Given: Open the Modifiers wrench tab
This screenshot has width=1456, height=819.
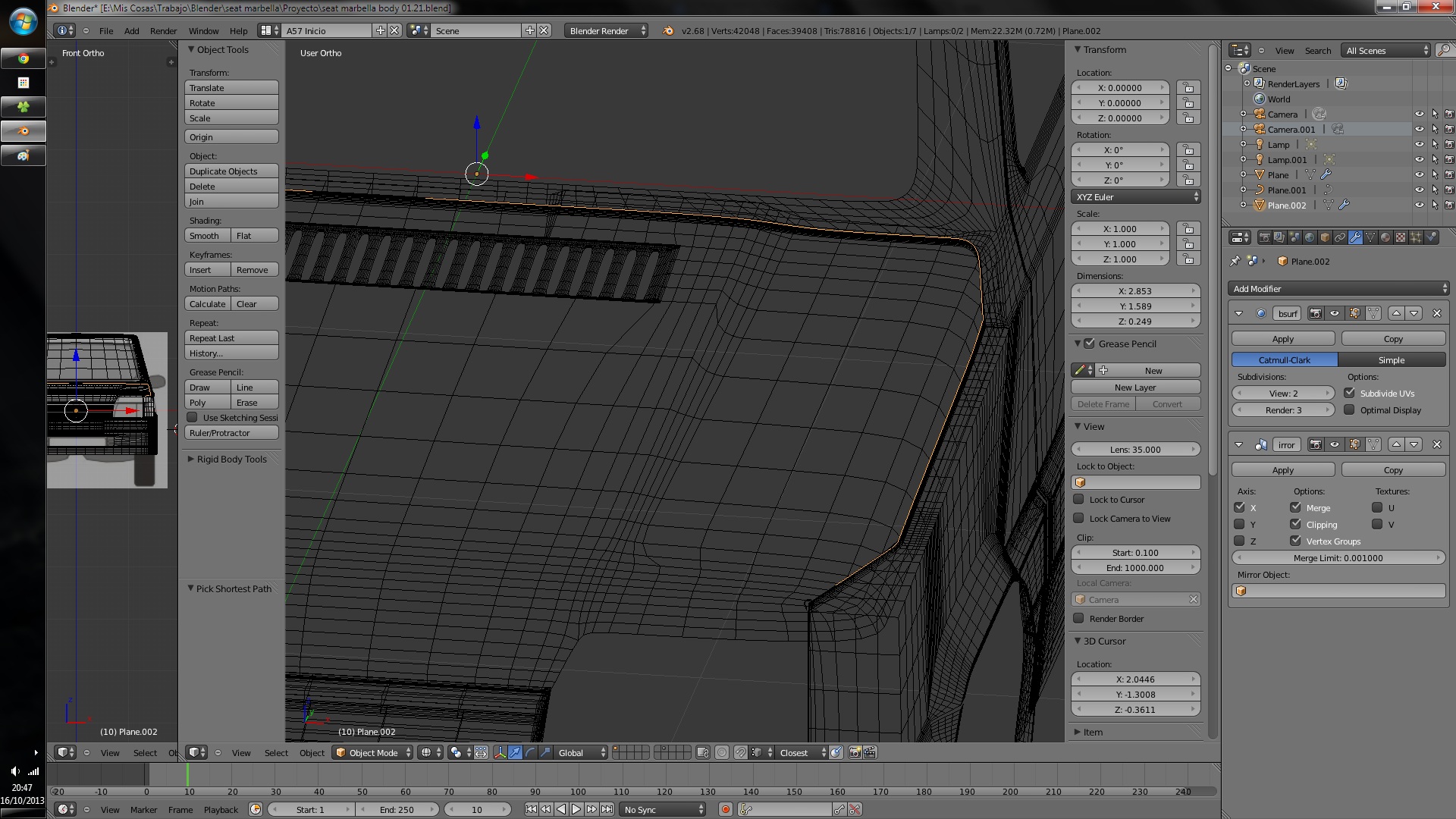Looking at the screenshot, I should pyautogui.click(x=1355, y=237).
